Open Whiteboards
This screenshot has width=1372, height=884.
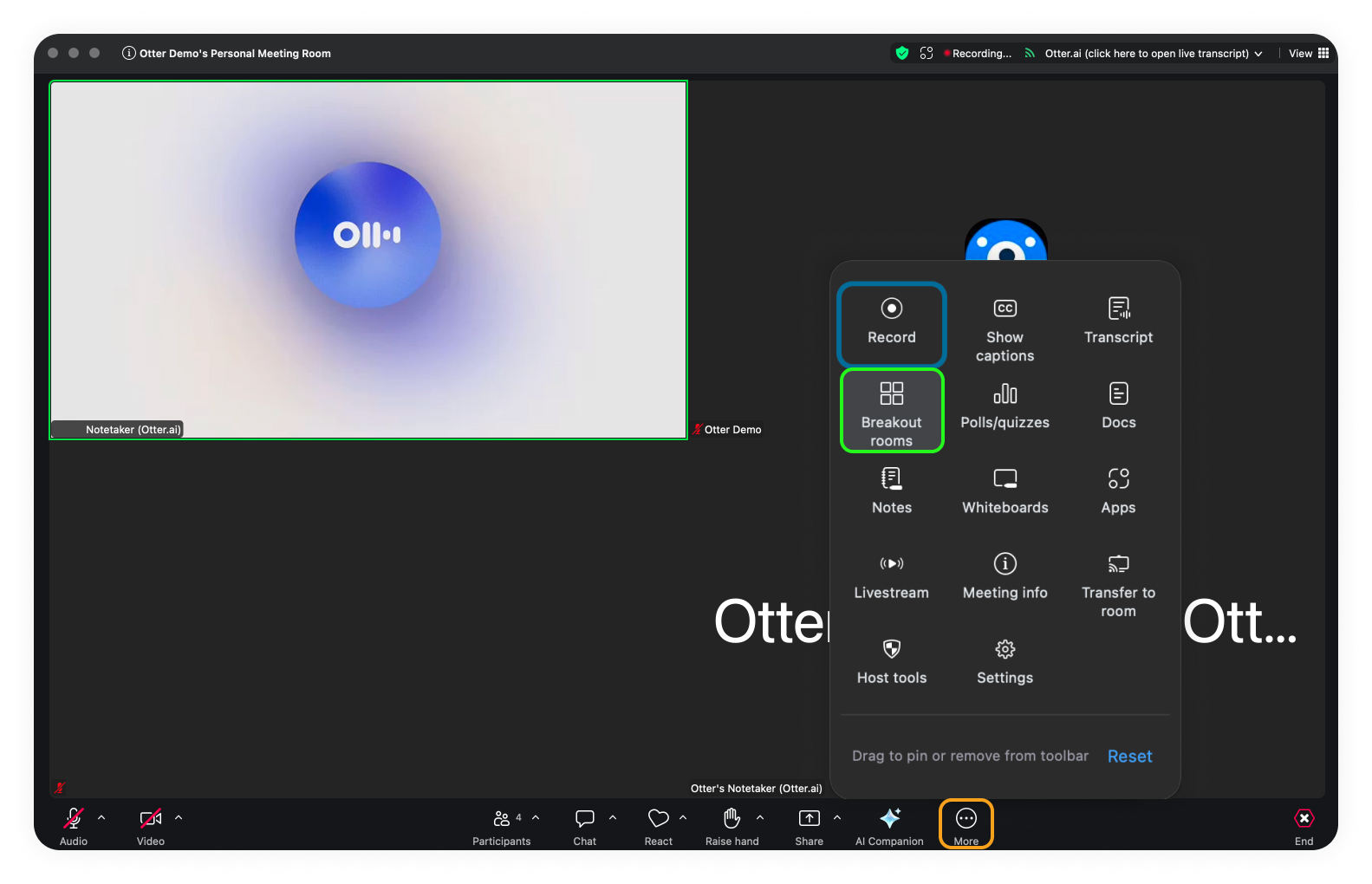pos(1005,492)
